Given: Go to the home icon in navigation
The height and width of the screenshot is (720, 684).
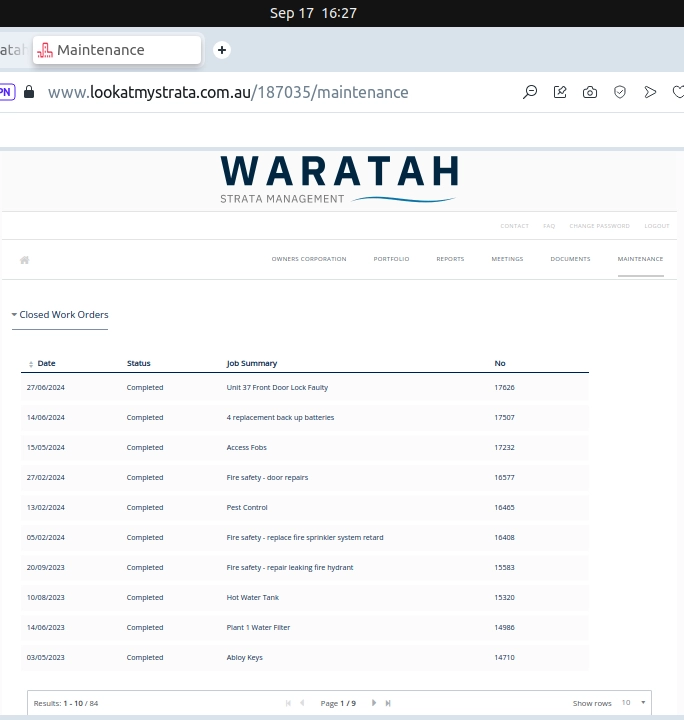Looking at the screenshot, I should (25, 260).
